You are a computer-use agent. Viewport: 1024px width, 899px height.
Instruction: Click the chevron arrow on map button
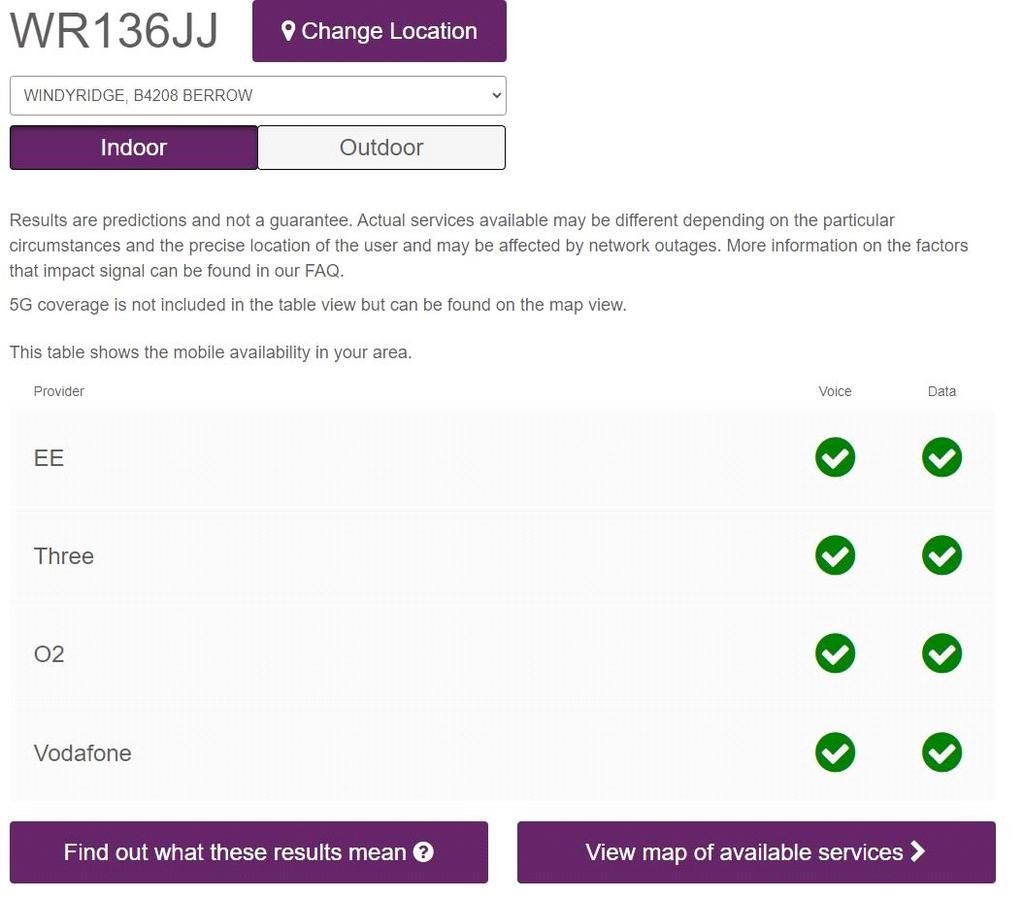click(918, 851)
